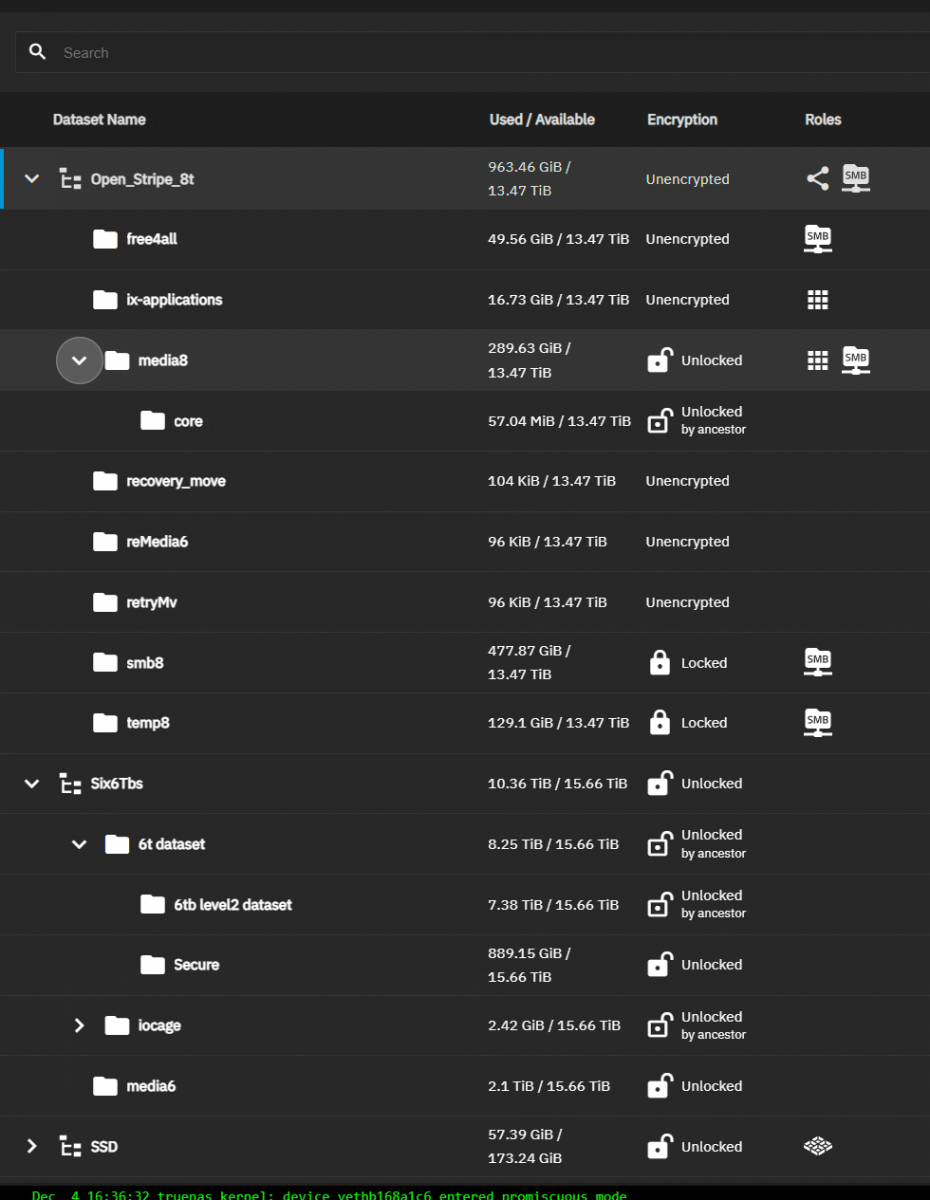The height and width of the screenshot is (1200, 930).
Task: Click the 10.36 TiB / 15.66 TiB value
Action: point(558,783)
